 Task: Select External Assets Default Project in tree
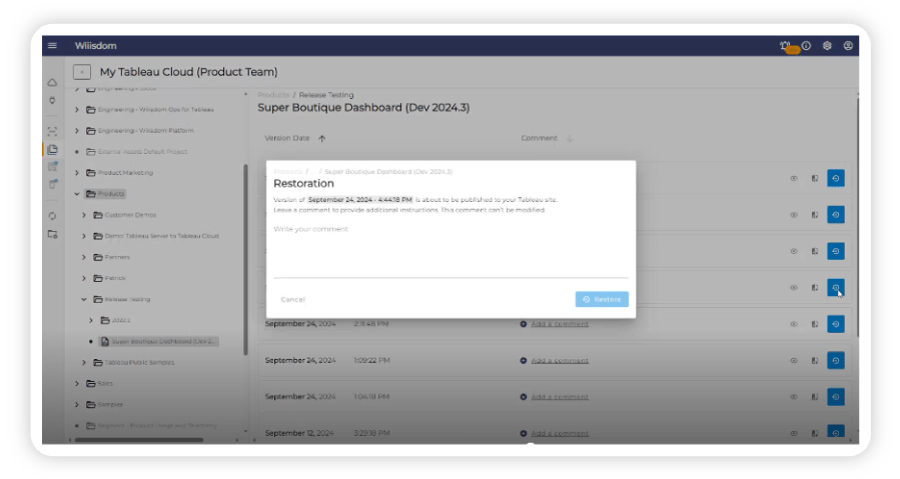tap(142, 152)
